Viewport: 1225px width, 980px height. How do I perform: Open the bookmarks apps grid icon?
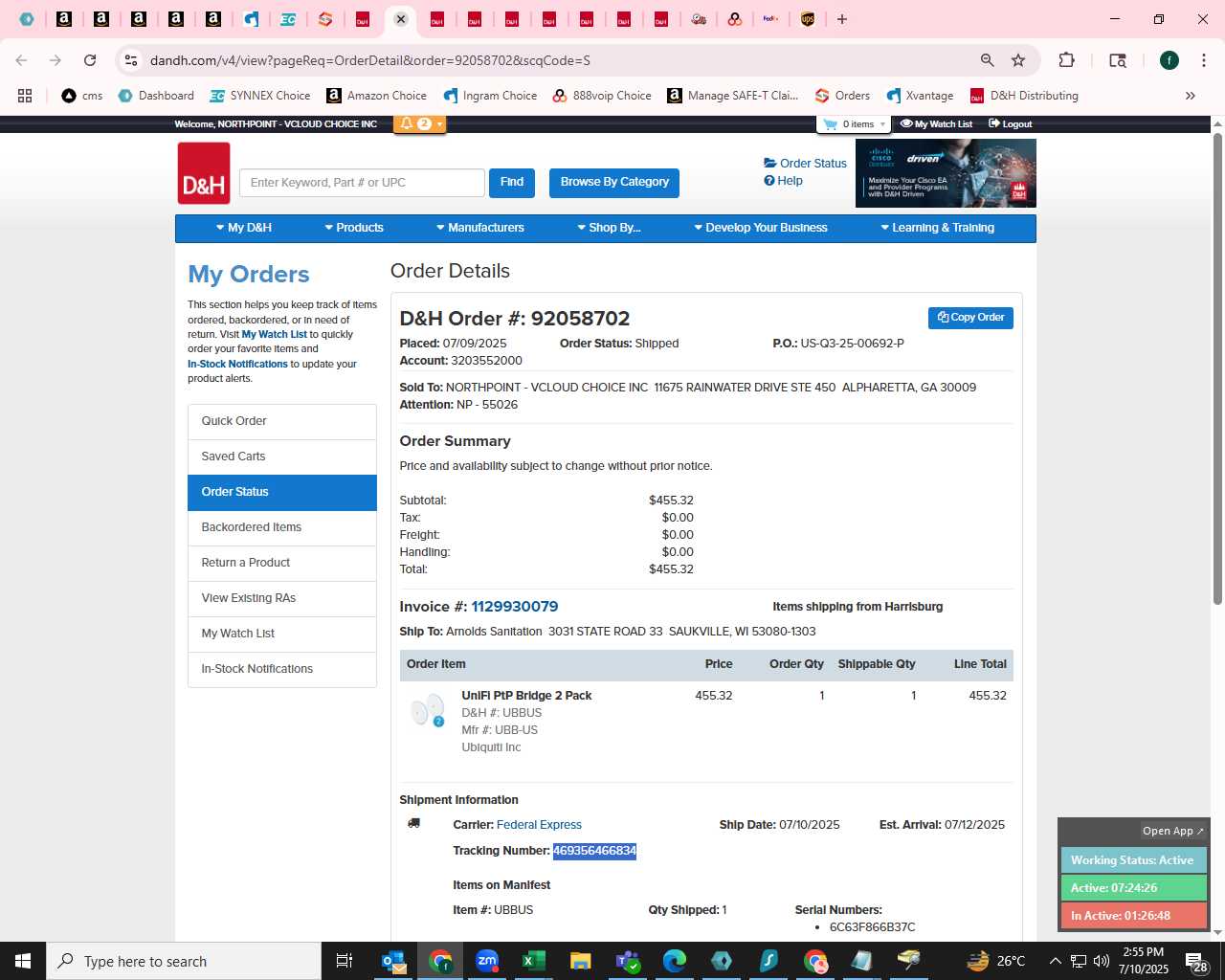click(25, 96)
